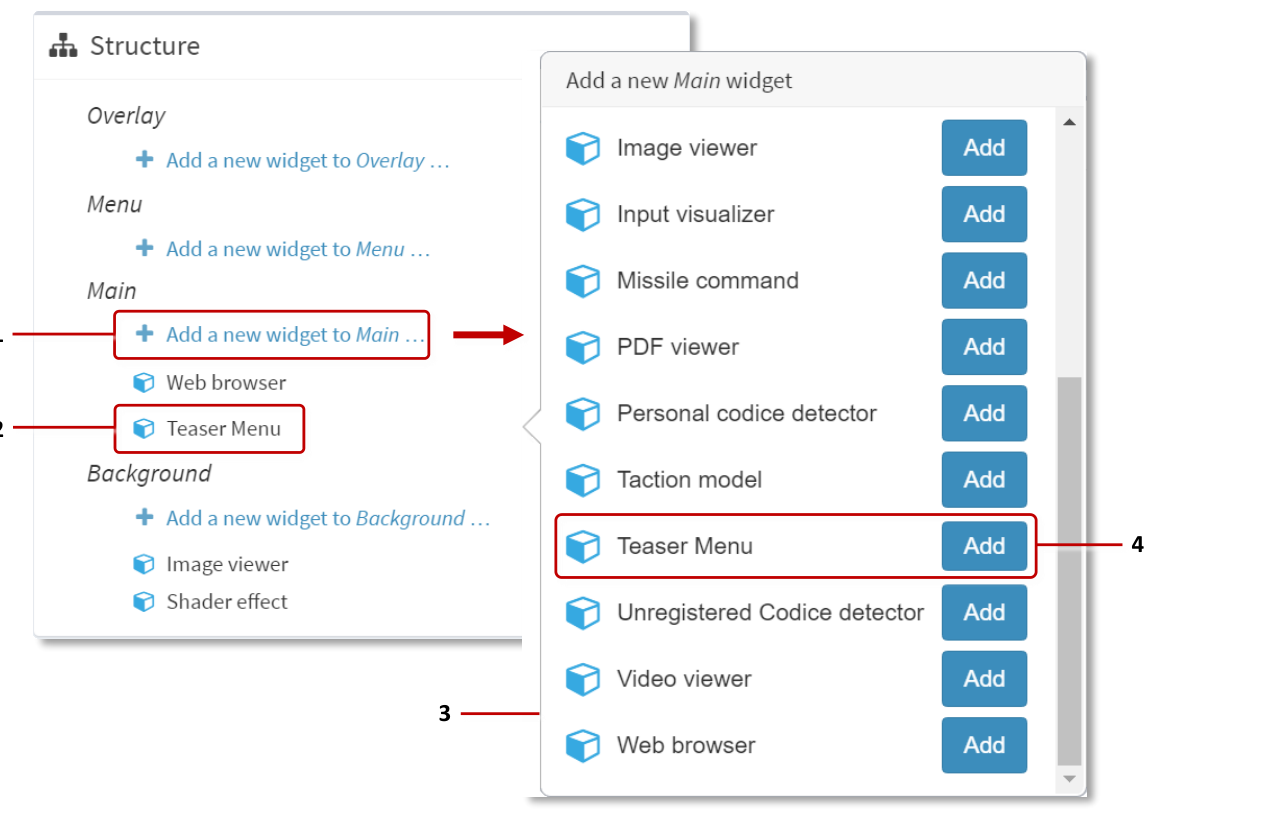Select the Image viewer widget cube icon

pyautogui.click(x=583, y=147)
